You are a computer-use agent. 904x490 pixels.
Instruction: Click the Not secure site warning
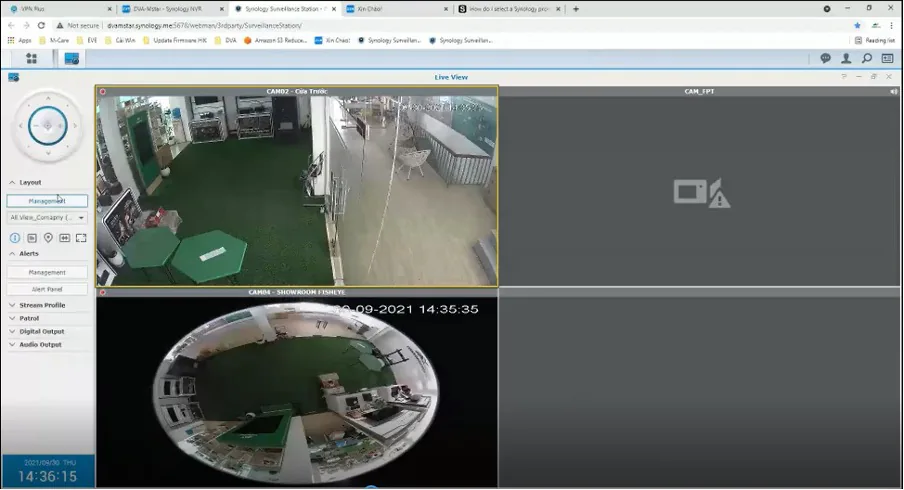[77, 25]
